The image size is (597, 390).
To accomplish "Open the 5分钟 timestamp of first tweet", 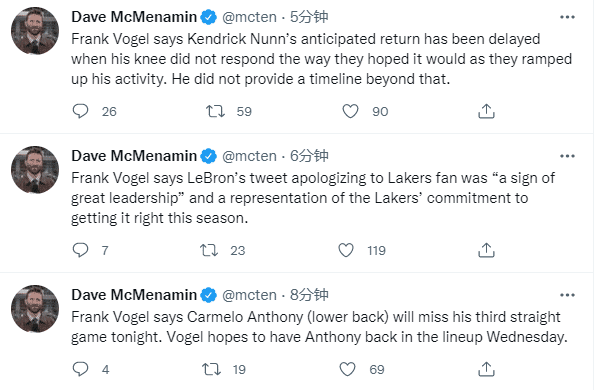I will coord(309,17).
